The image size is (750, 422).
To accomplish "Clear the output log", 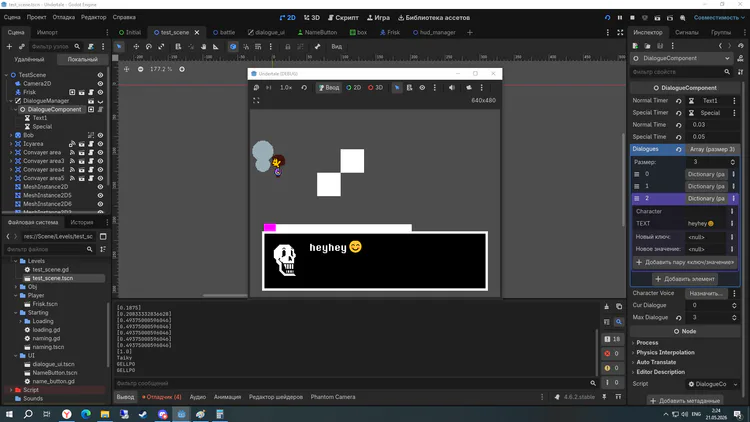I will [607, 307].
